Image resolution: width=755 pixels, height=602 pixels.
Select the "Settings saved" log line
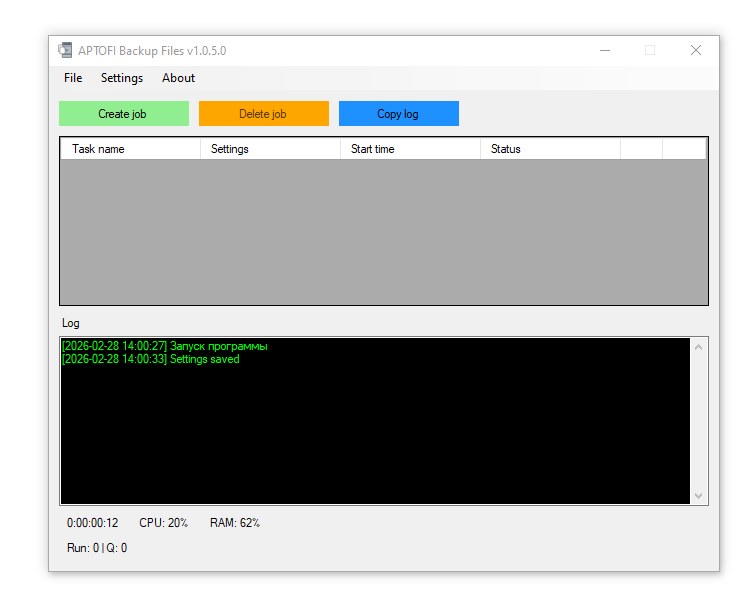click(151, 359)
